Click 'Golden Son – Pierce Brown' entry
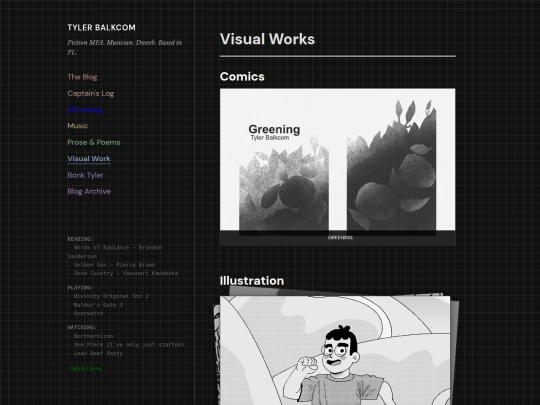The height and width of the screenshot is (405, 540). [x=111, y=265]
